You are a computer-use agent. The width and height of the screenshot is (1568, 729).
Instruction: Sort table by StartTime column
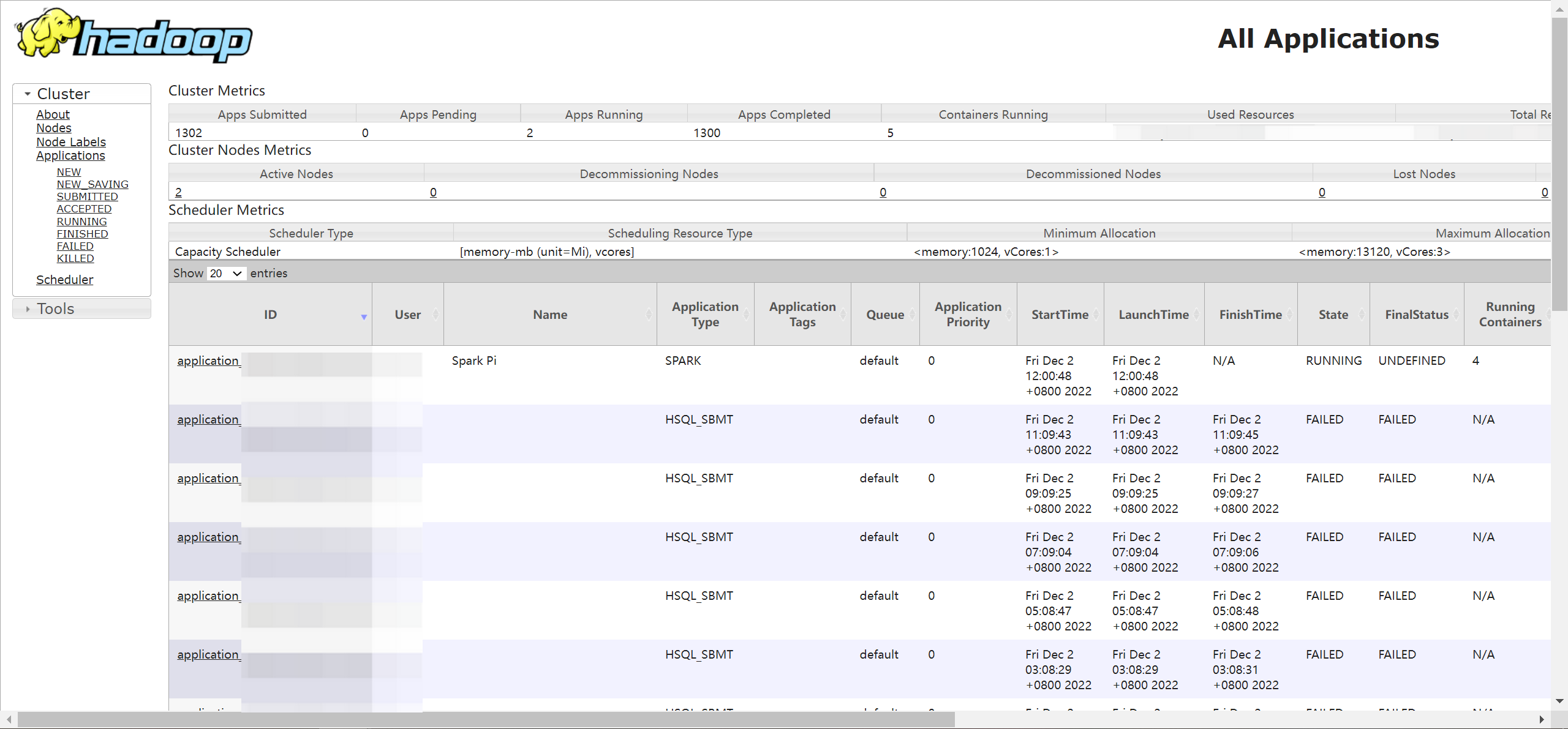pyautogui.click(x=1060, y=315)
